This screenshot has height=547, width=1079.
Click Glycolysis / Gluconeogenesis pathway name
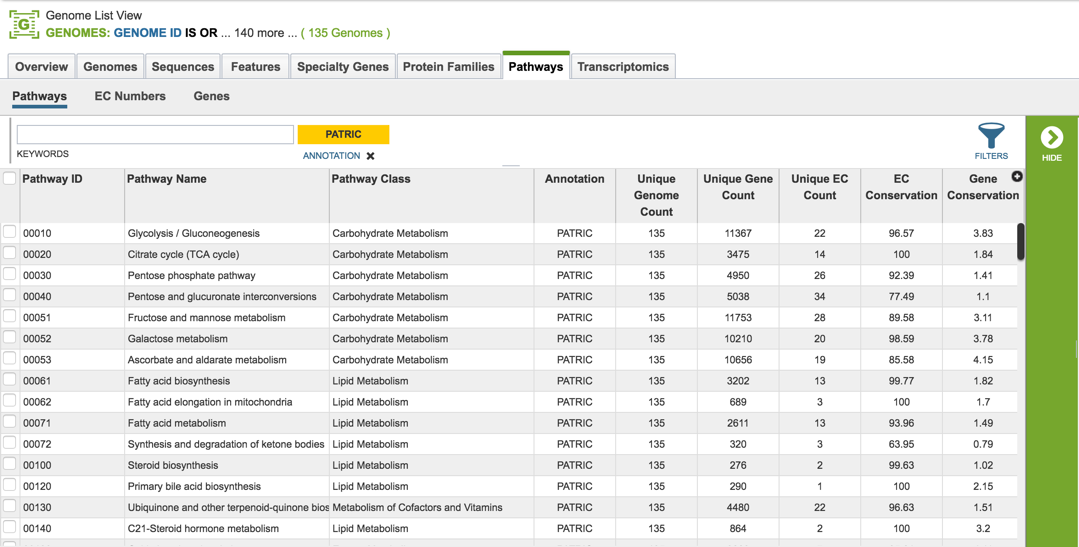(x=194, y=233)
